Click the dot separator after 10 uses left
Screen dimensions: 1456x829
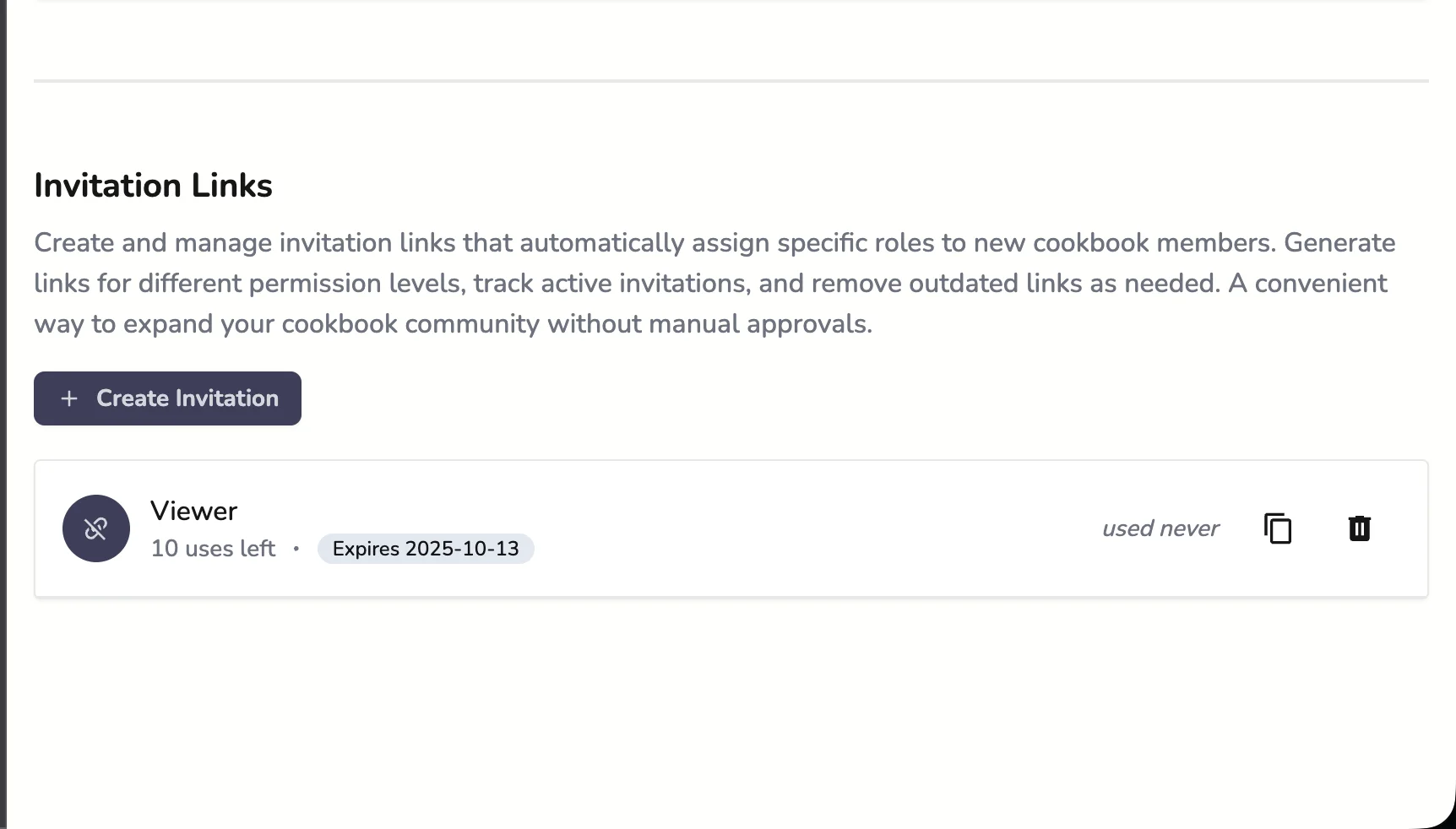[x=296, y=550]
